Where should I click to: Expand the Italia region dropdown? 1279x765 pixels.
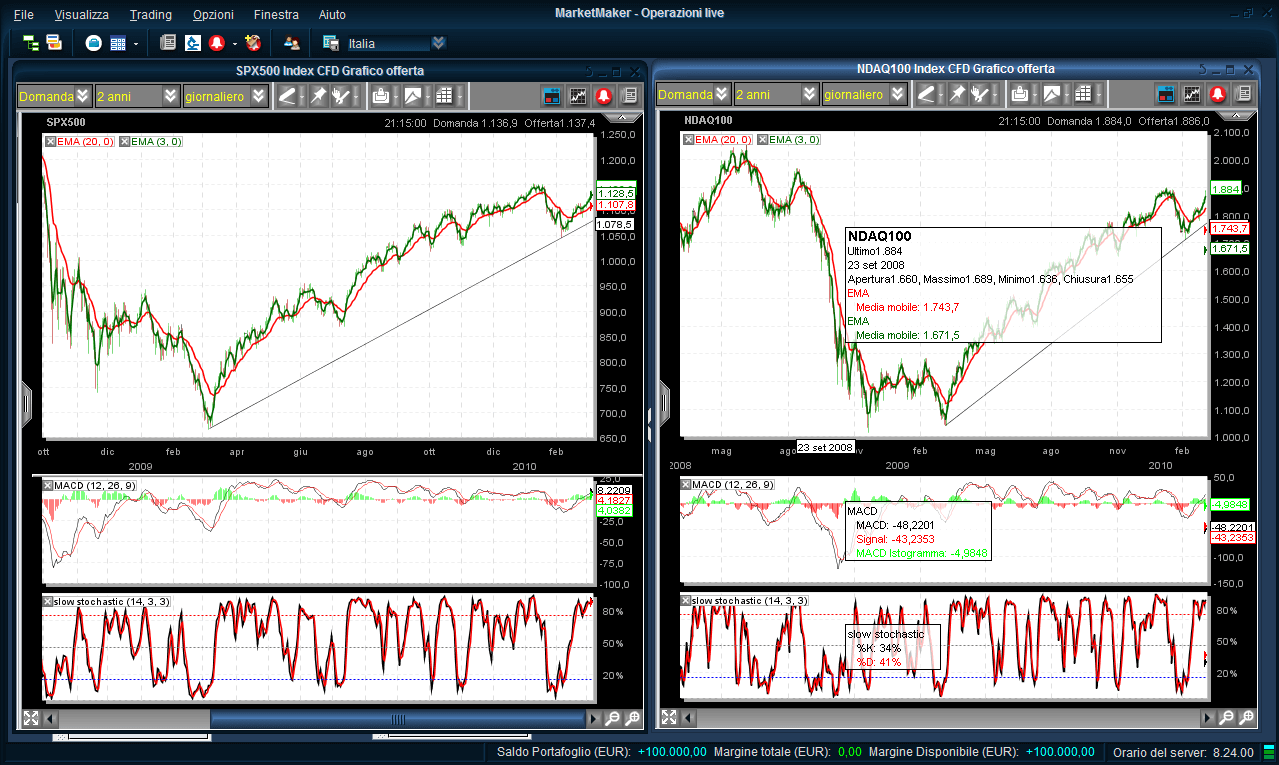(438, 43)
